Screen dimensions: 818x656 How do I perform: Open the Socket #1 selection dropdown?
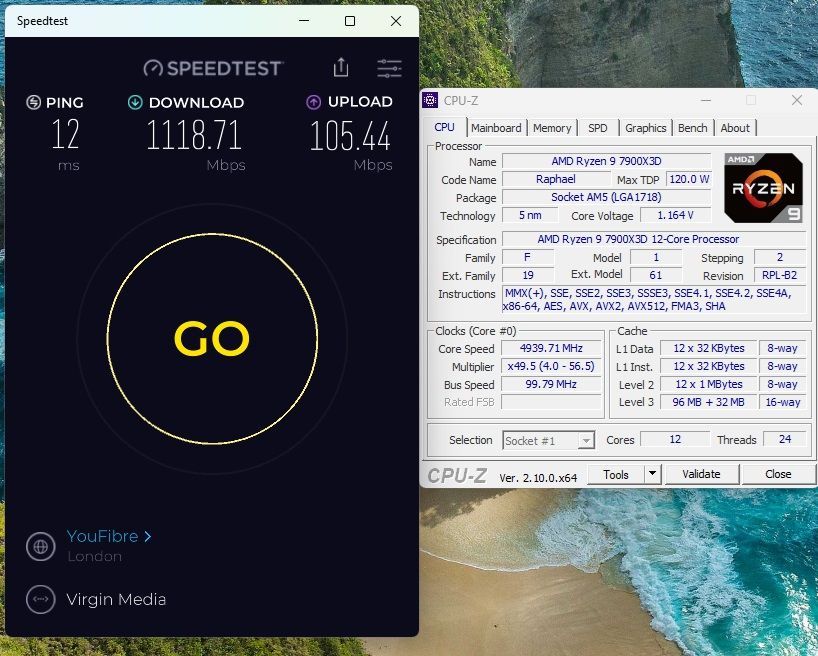(548, 440)
